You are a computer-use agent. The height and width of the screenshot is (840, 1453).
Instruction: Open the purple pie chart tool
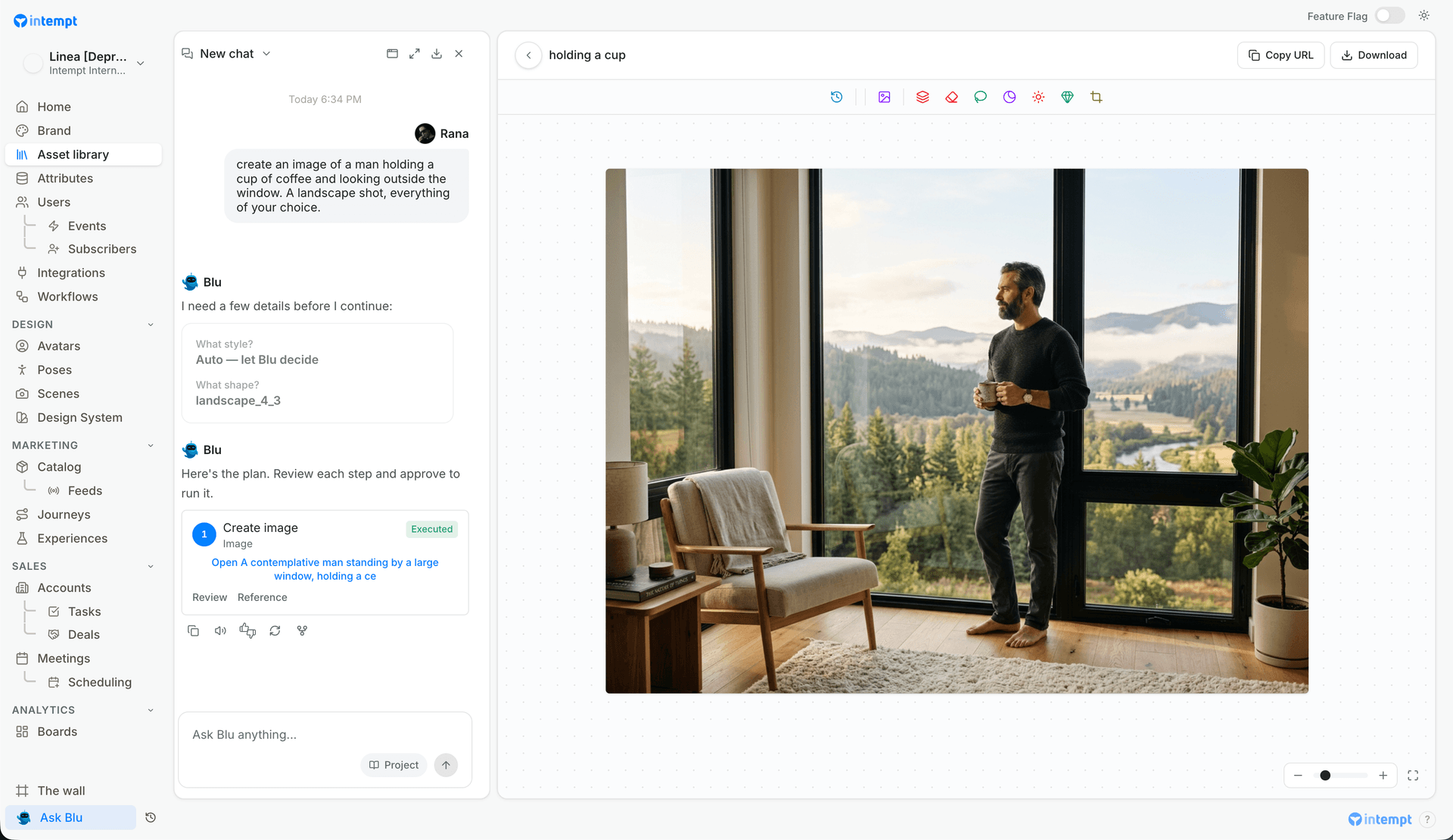click(x=1010, y=97)
